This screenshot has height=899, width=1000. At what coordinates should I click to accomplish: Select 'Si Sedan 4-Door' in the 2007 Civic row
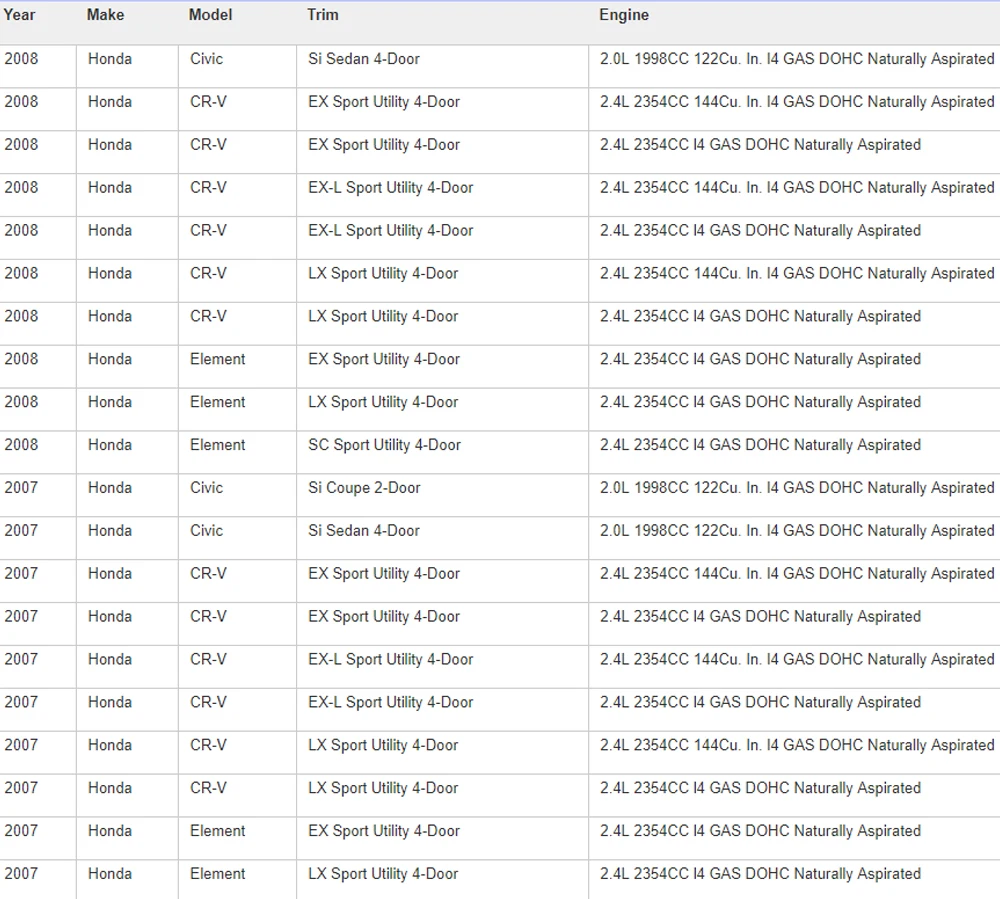click(364, 530)
